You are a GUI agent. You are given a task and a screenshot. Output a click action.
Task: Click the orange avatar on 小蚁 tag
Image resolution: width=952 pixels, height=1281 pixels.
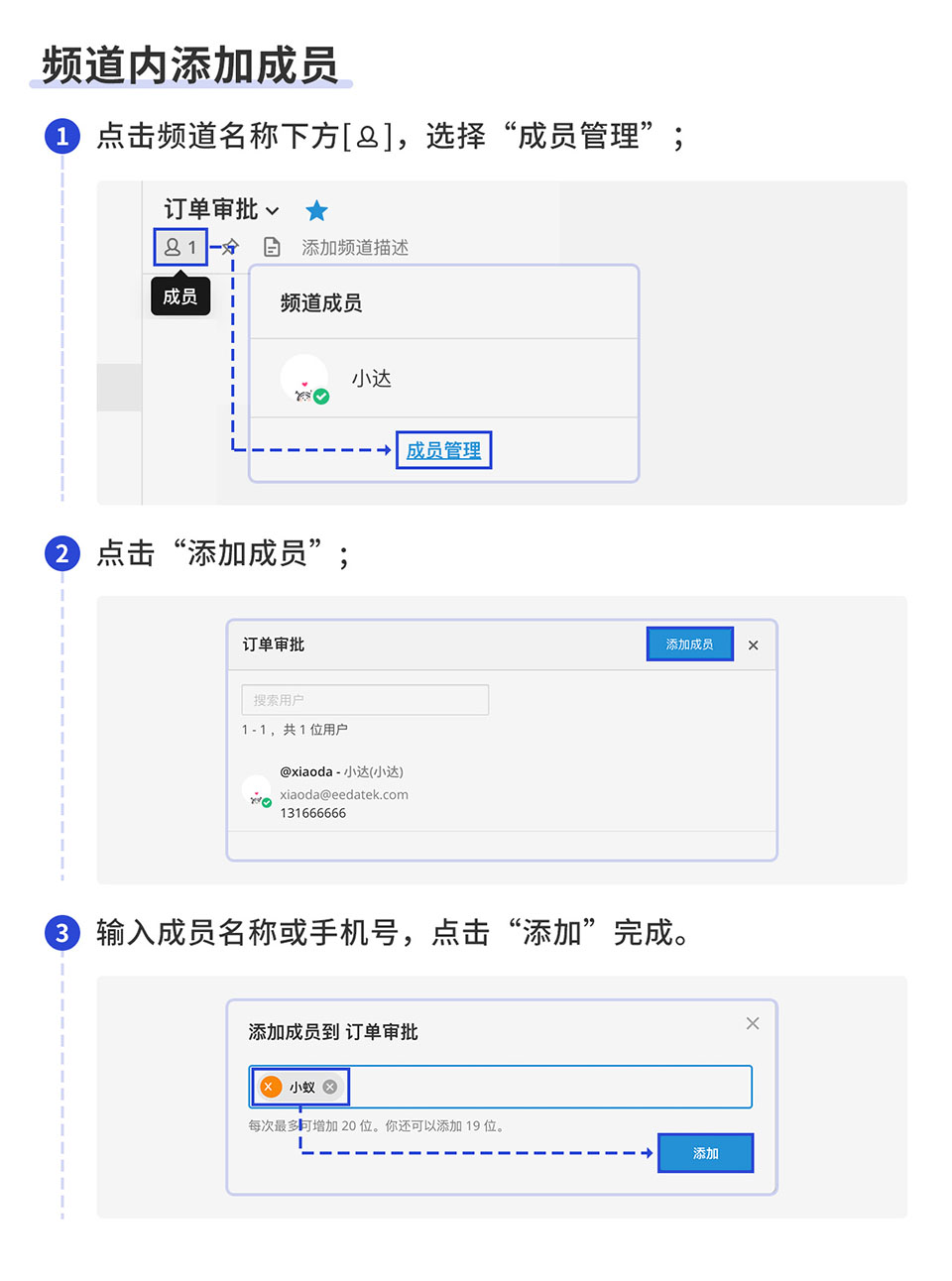(269, 1087)
